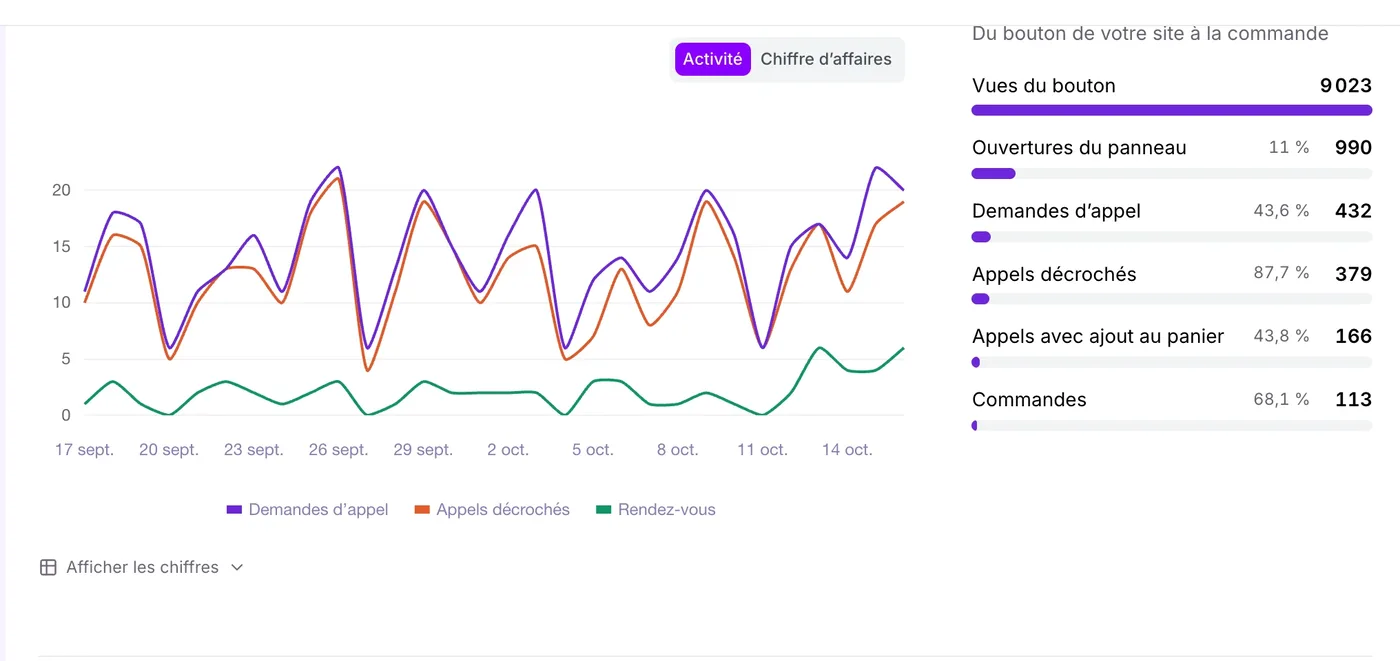Viewport: 1400px width, 661px height.
Task: Click the 26 sept. axis label
Action: coord(338,450)
